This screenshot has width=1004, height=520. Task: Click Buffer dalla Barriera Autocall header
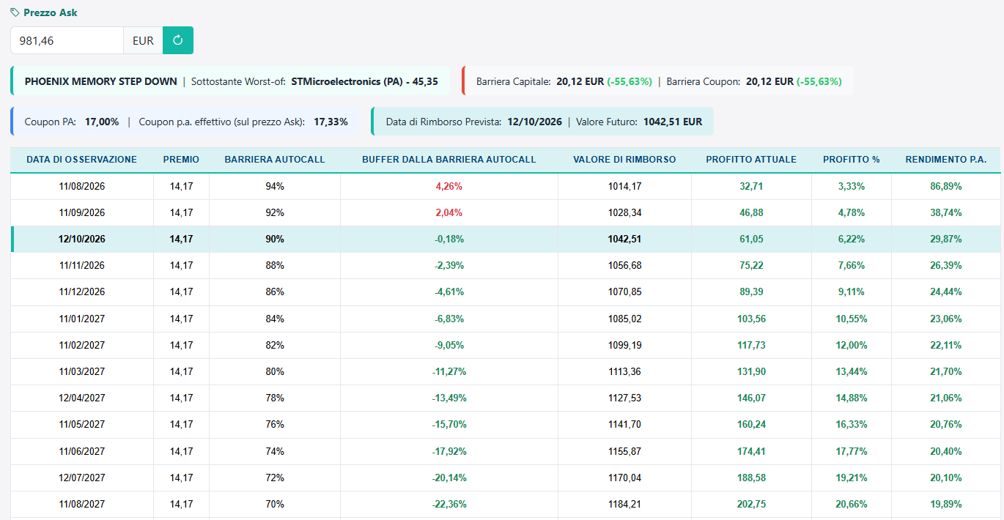(449, 159)
